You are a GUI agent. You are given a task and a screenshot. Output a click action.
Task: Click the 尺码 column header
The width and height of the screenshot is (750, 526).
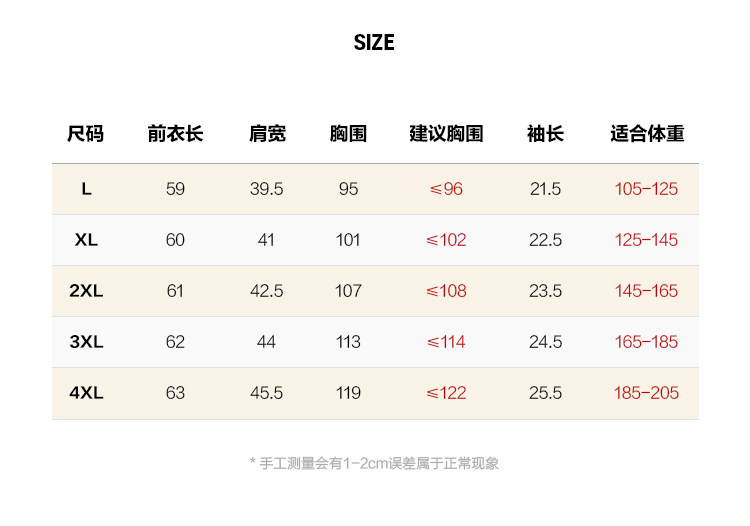pos(86,134)
